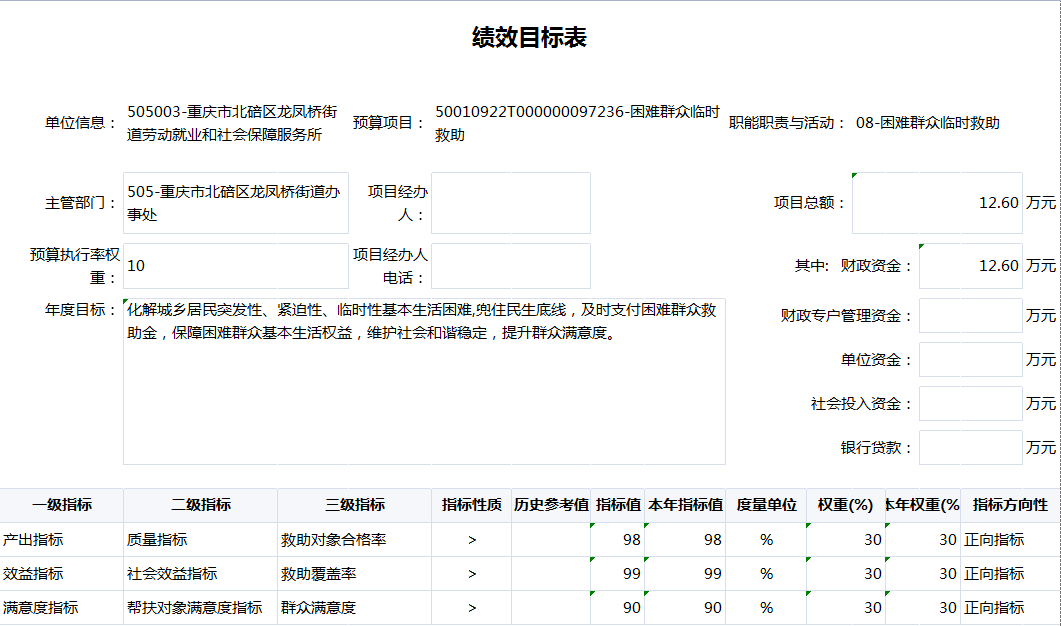Select the 项目经办人电话 input box

pos(510,266)
